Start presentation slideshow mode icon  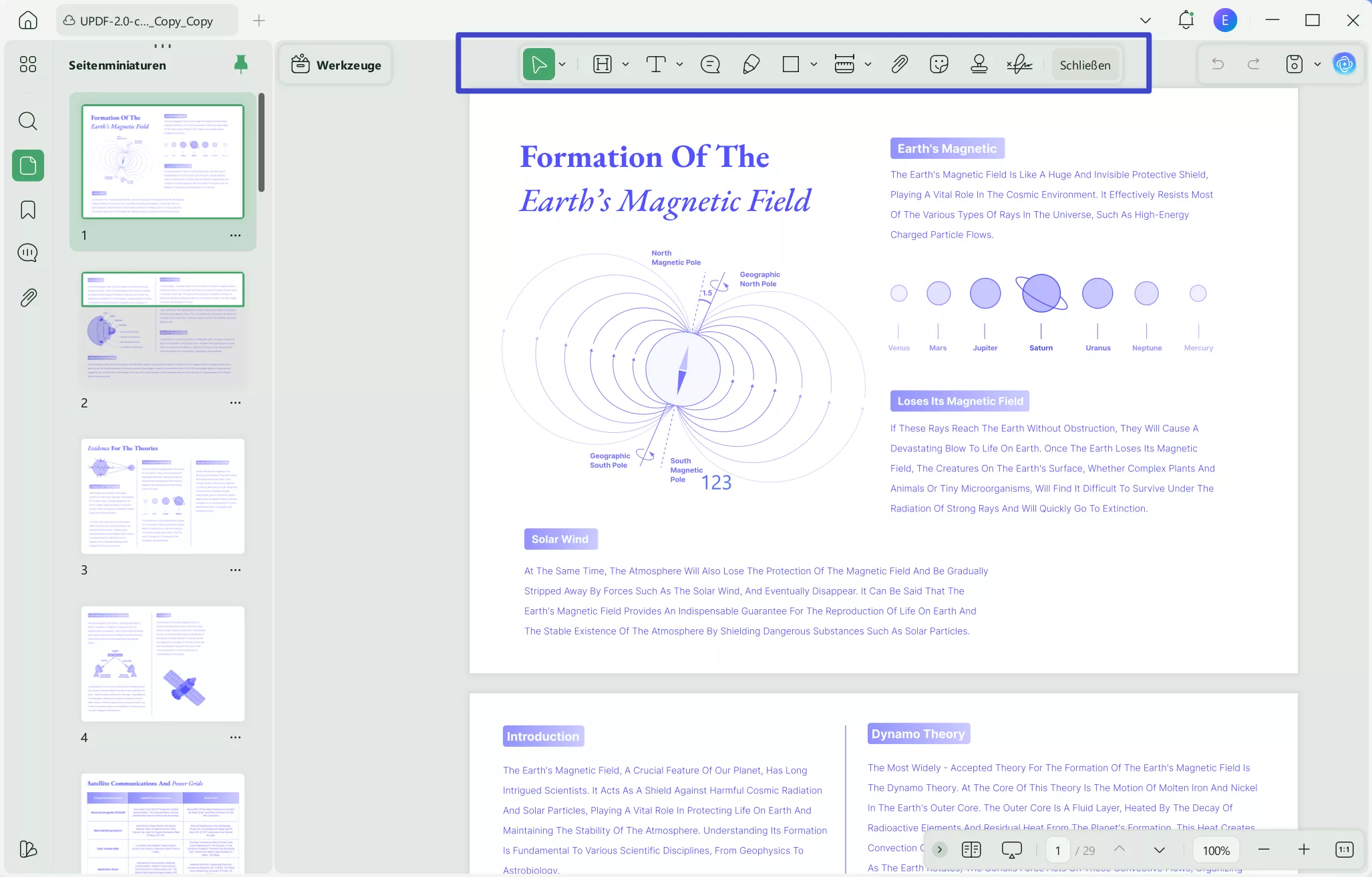[x=1012, y=850]
